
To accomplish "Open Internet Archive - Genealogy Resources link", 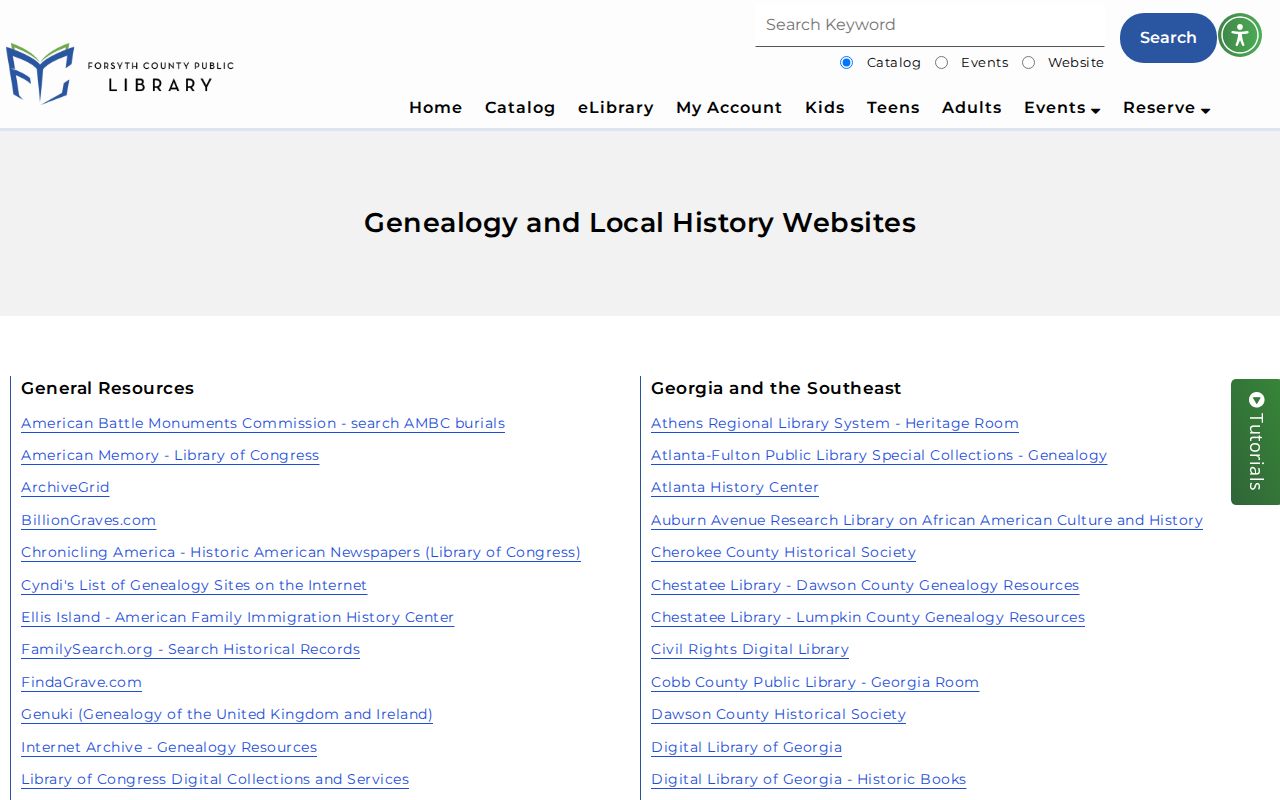I will click(x=169, y=747).
